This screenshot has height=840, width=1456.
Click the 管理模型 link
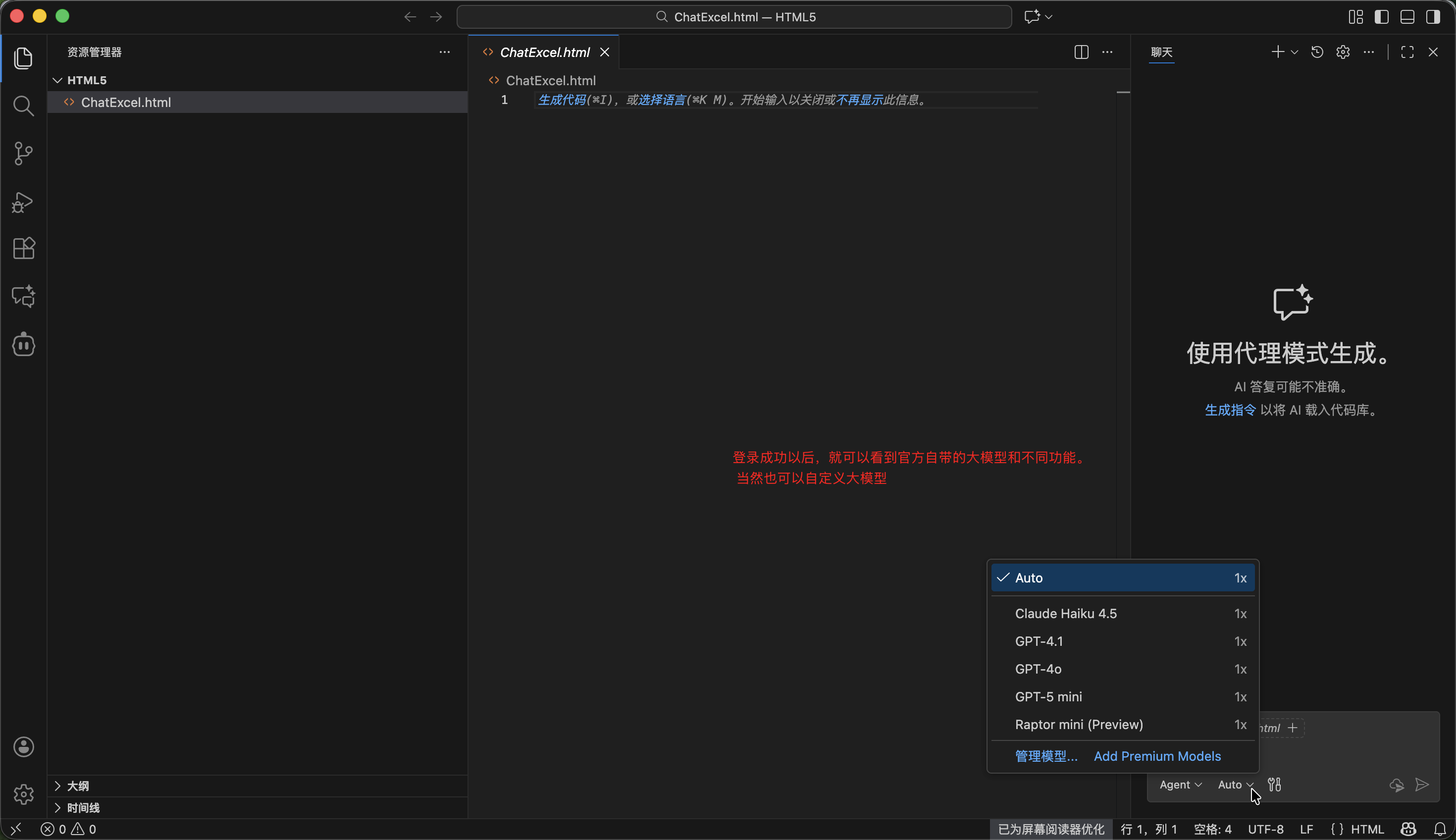click(x=1046, y=756)
